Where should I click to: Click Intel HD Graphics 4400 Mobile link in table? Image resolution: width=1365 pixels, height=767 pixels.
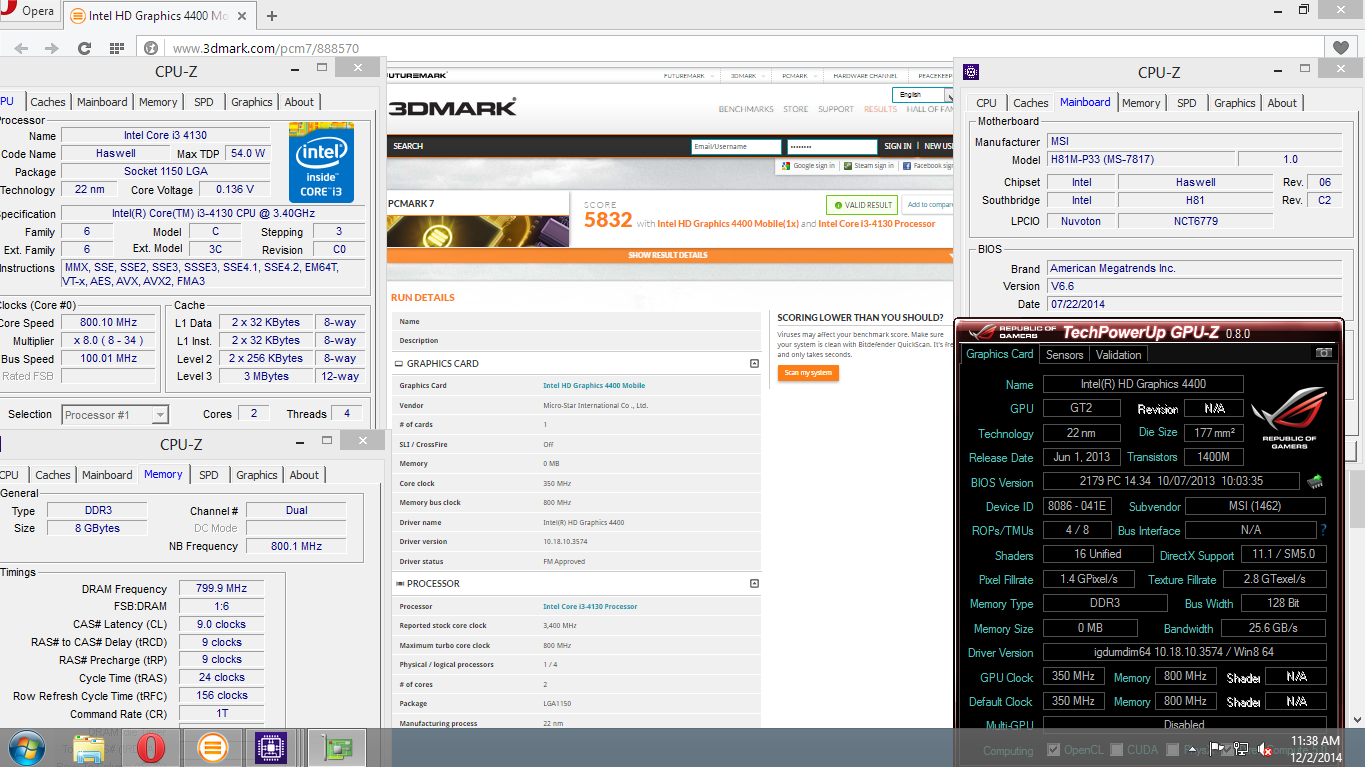click(594, 386)
